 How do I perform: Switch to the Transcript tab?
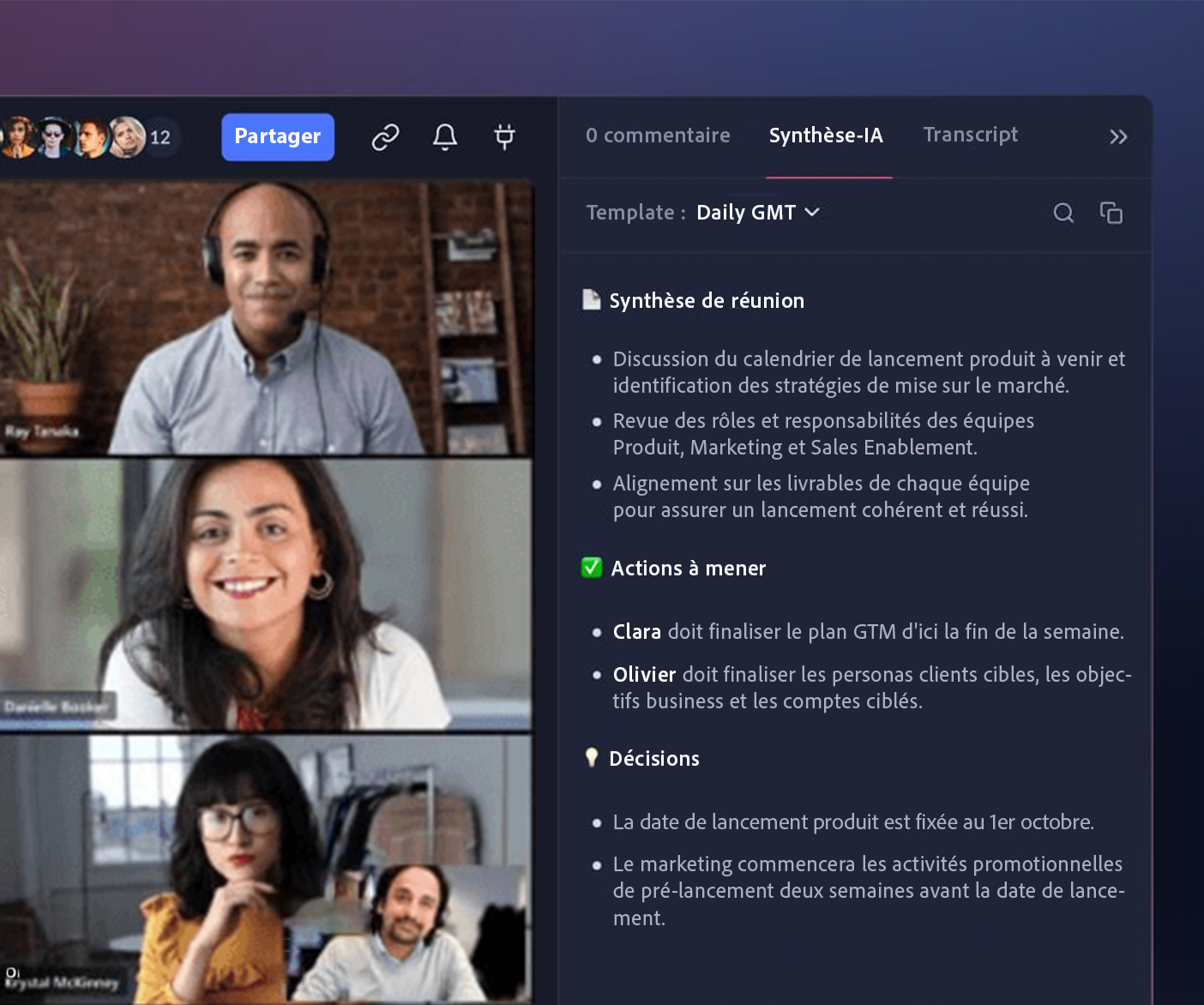pos(970,135)
